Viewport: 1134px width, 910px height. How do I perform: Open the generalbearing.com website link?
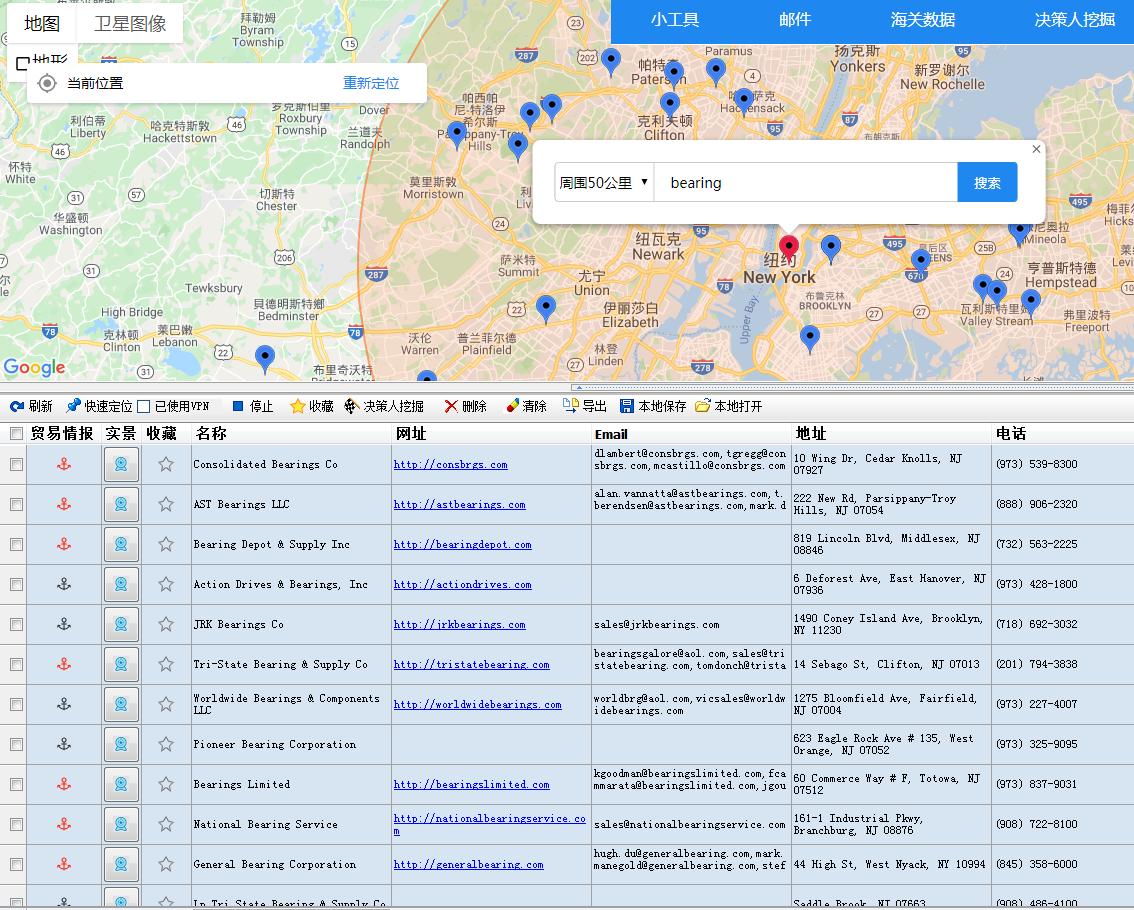tap(469, 864)
